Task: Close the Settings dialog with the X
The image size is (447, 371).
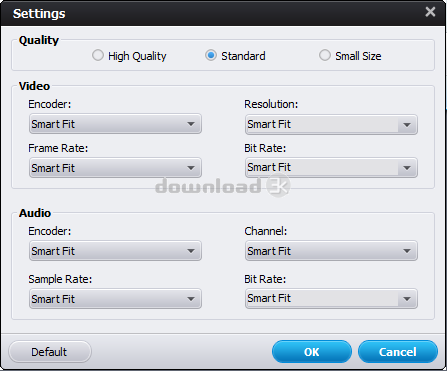Action: (430, 12)
